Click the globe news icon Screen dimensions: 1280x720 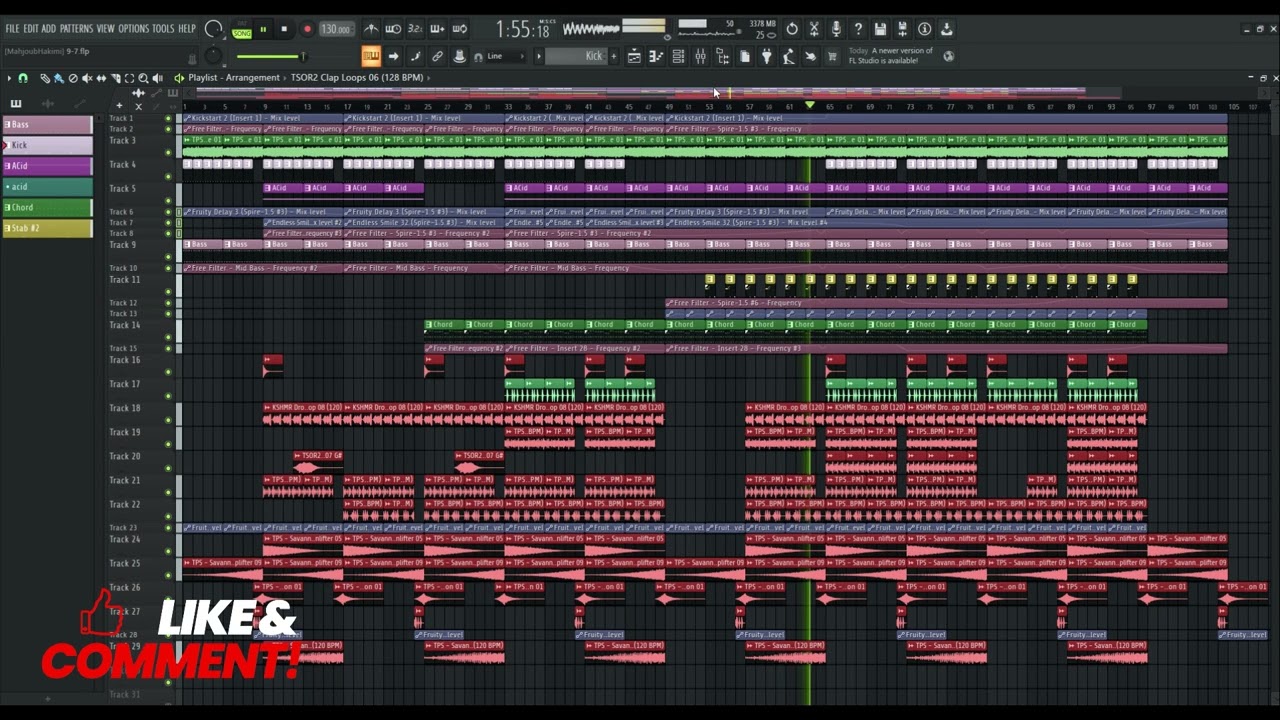(x=948, y=56)
